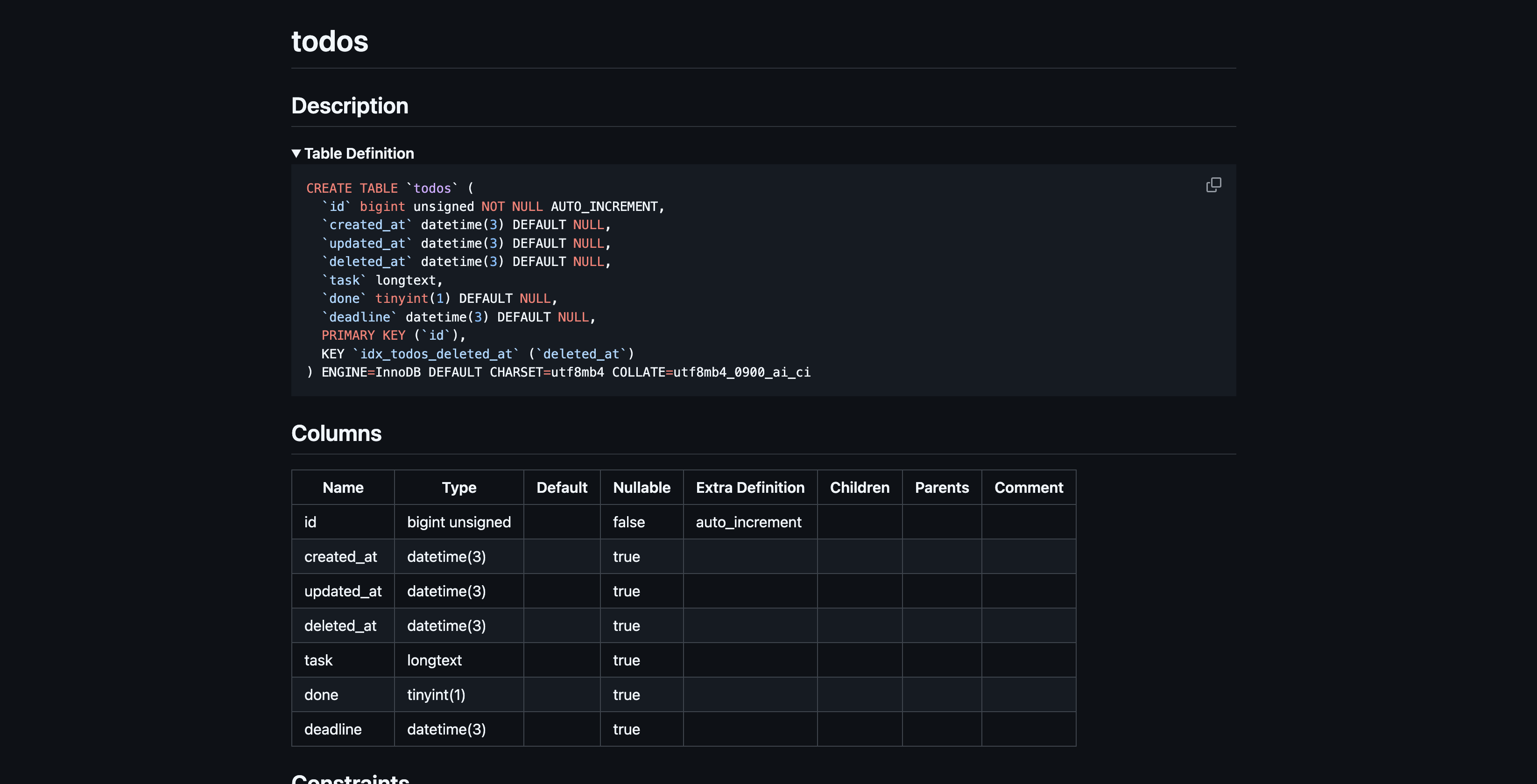Select the Name column header
The height and width of the screenshot is (784, 1537).
343,487
